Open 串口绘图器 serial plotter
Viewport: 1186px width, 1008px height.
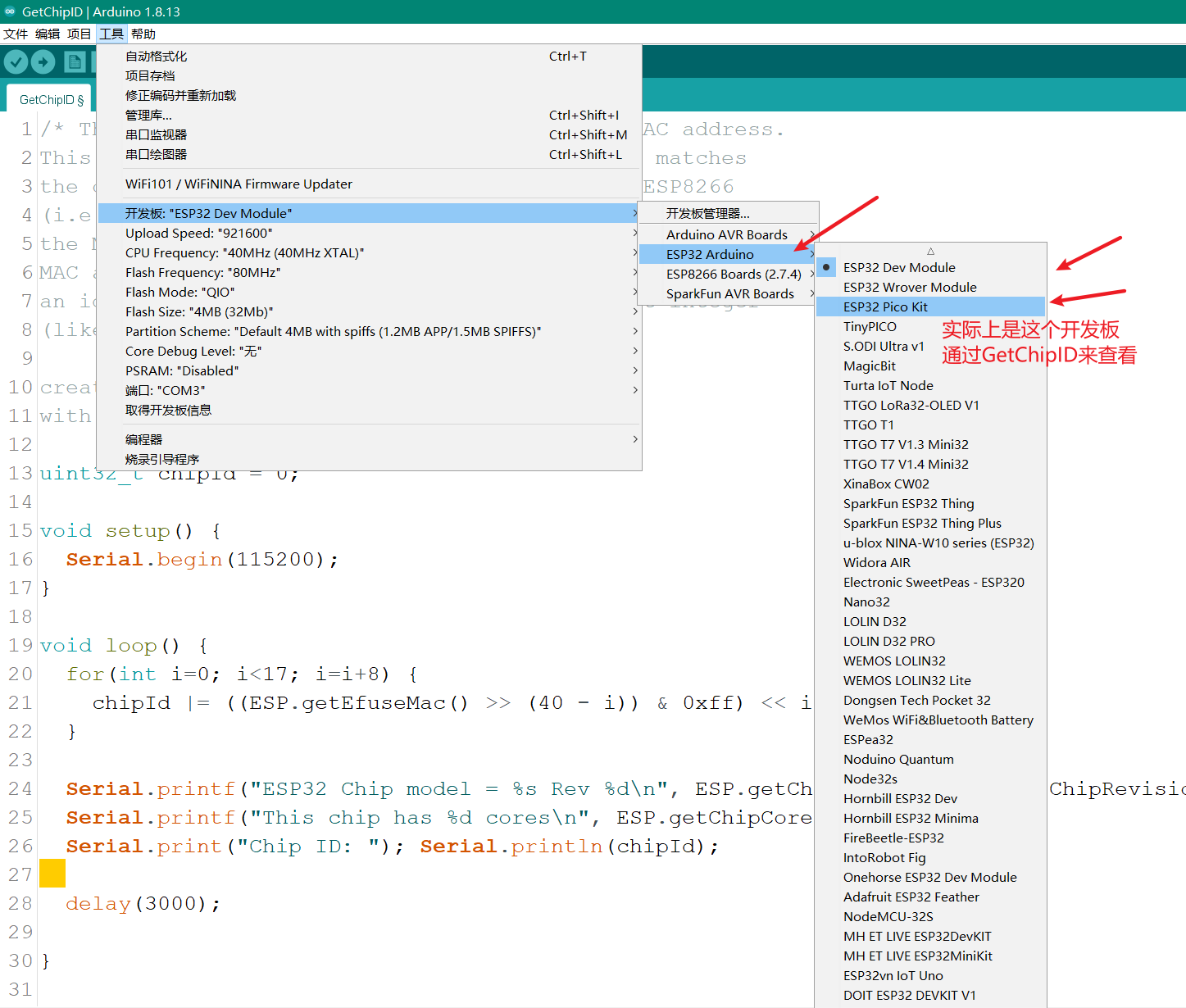point(369,154)
